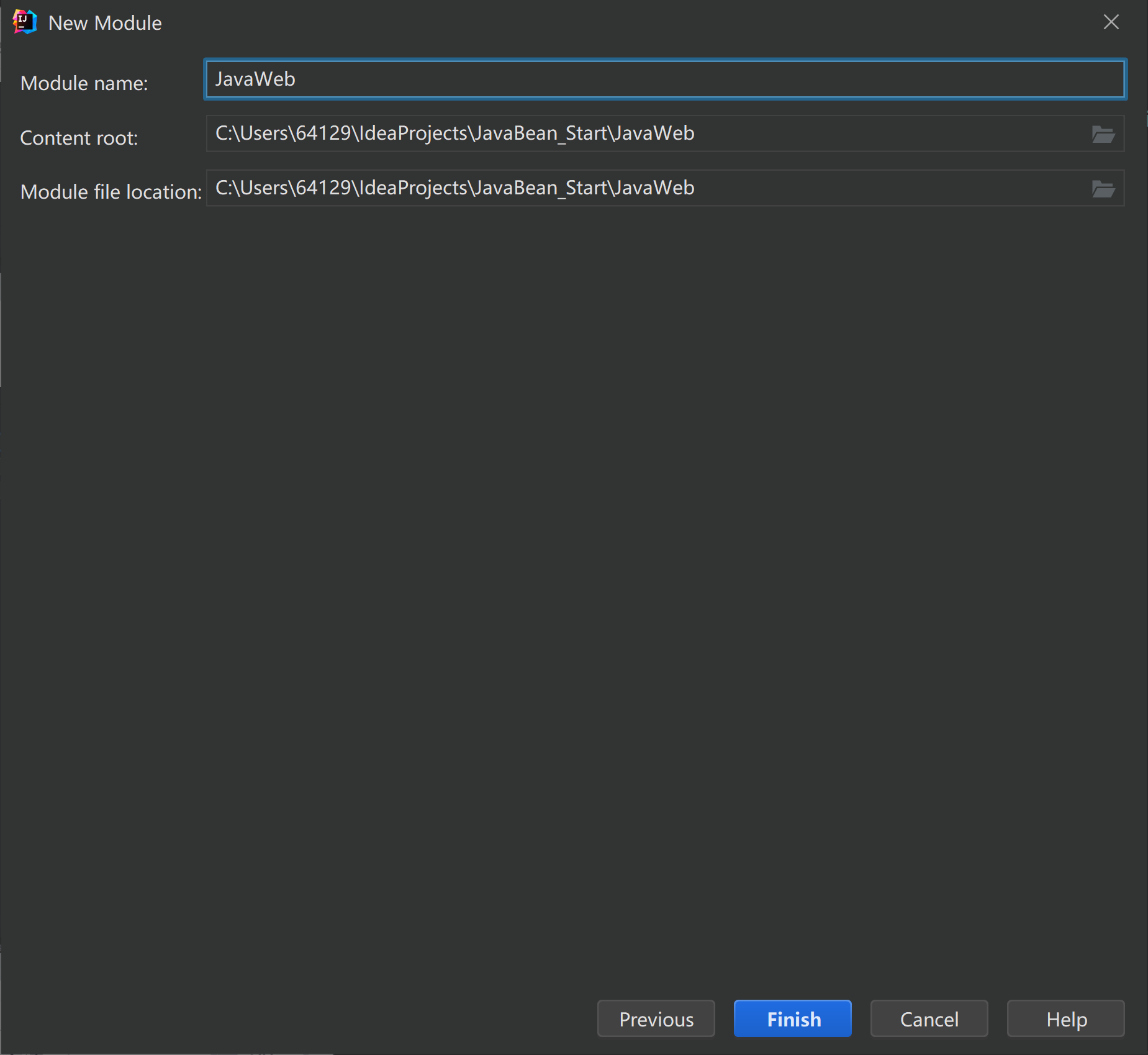The height and width of the screenshot is (1055, 1148).
Task: Place cursor on the JavaWeb module name text
Action: (255, 79)
